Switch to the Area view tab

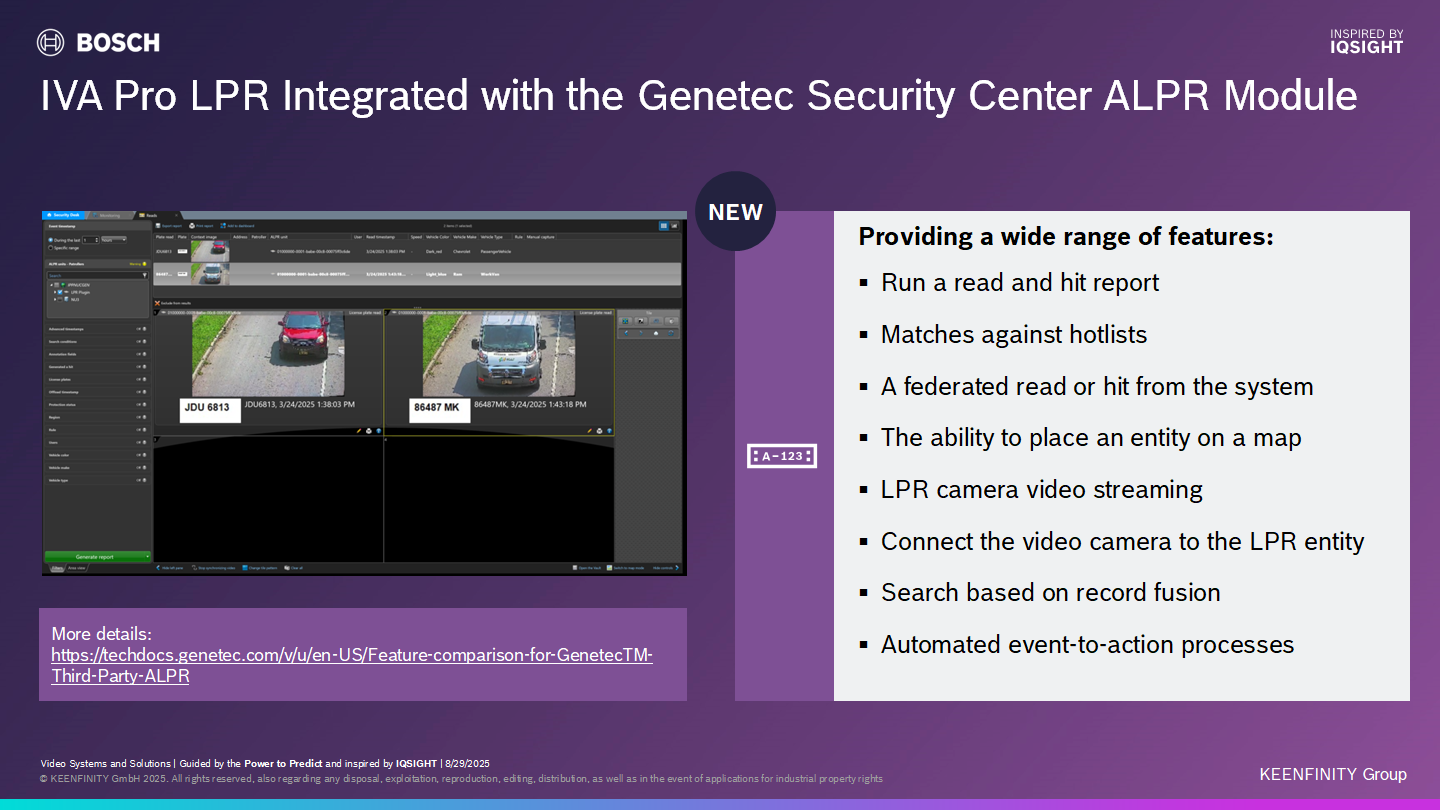tap(76, 568)
